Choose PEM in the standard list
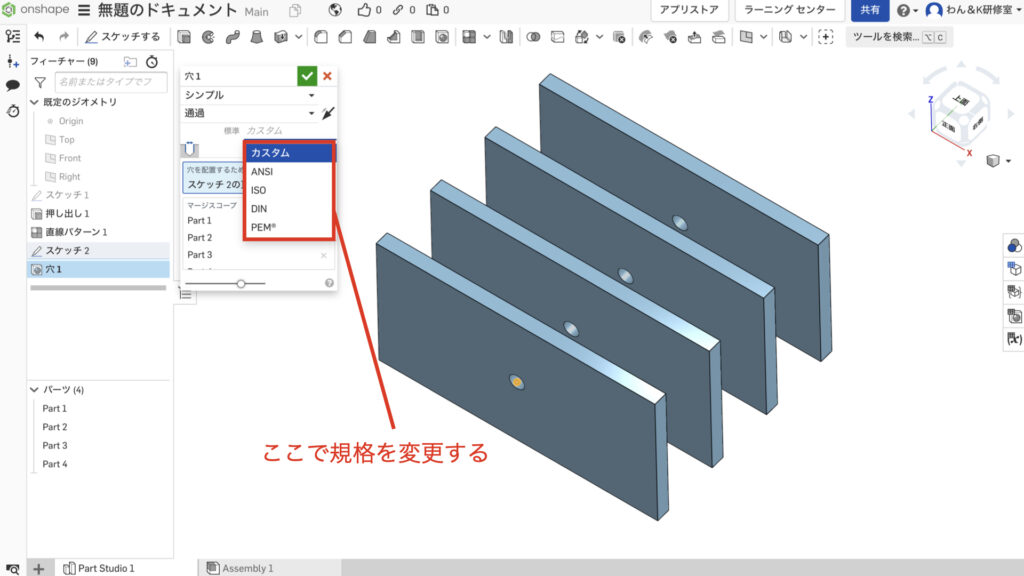The image size is (1024, 576). pyautogui.click(x=289, y=227)
